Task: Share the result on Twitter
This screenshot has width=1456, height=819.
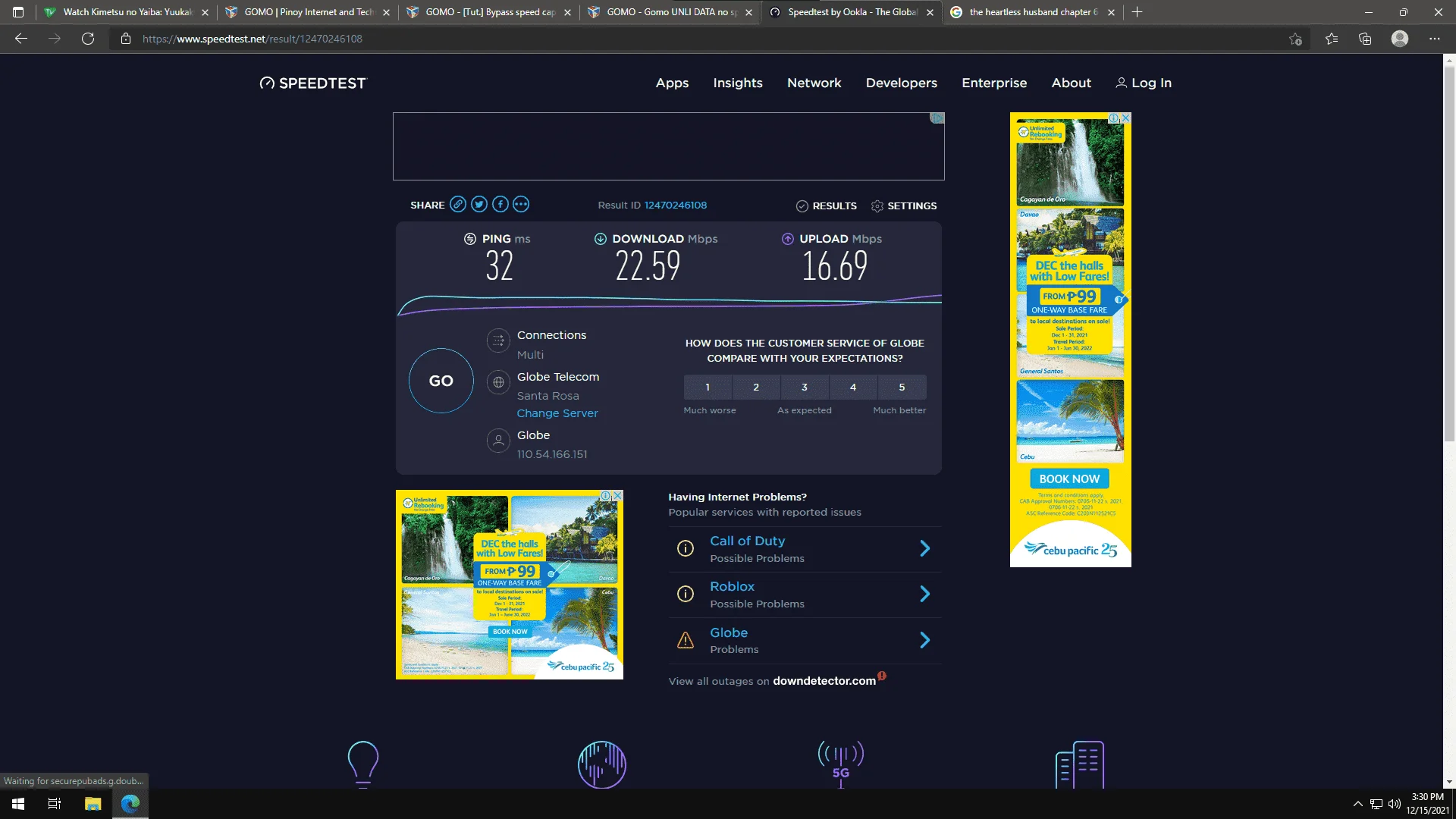Action: (x=479, y=204)
